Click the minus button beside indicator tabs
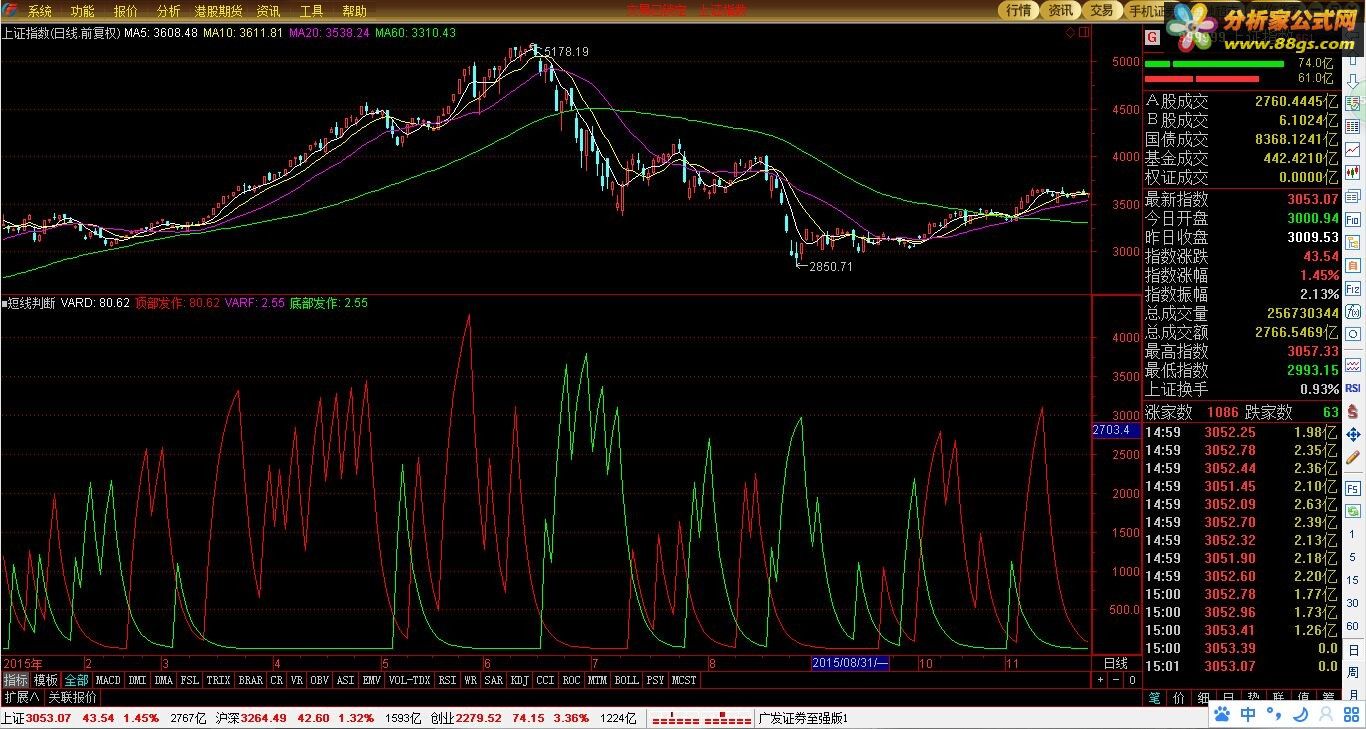Image resolution: width=1366 pixels, height=729 pixels. (1115, 680)
